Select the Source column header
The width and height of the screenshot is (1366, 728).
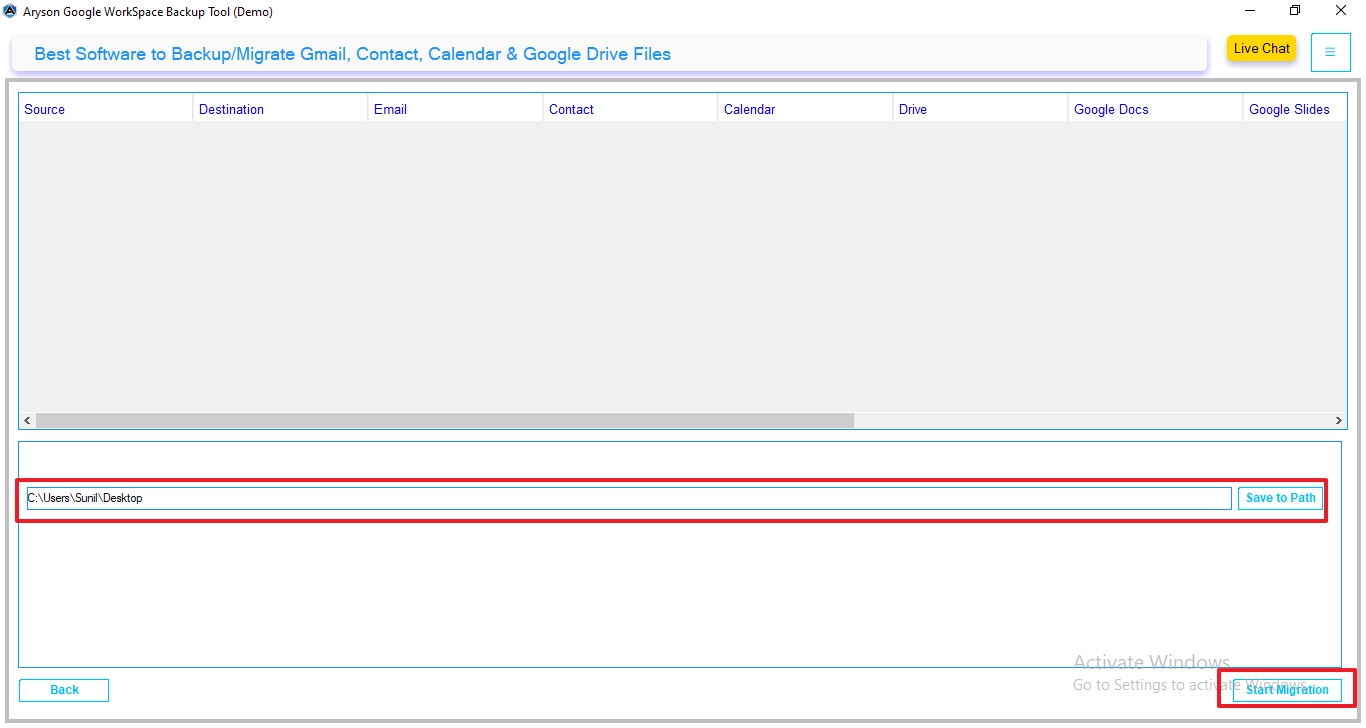tap(105, 109)
